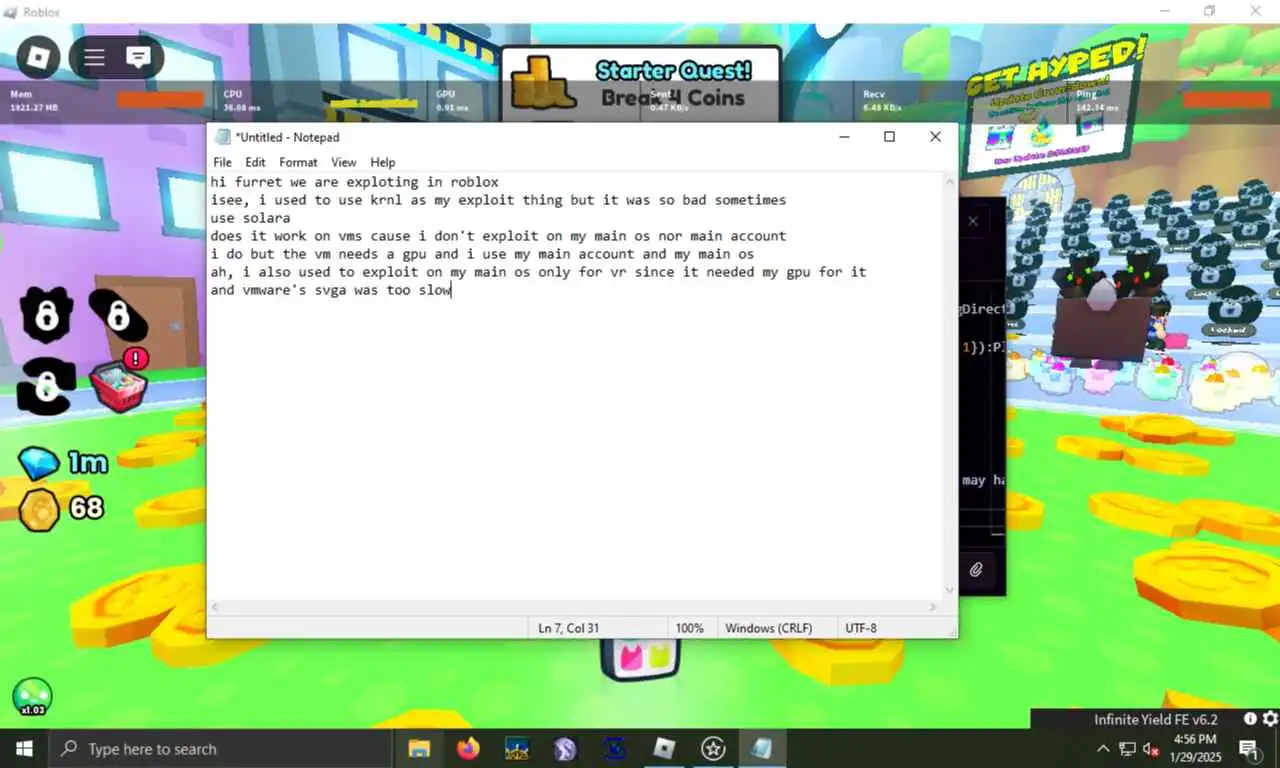Click the Starter Quest banner
The width and height of the screenshot is (1280, 768).
[640, 84]
